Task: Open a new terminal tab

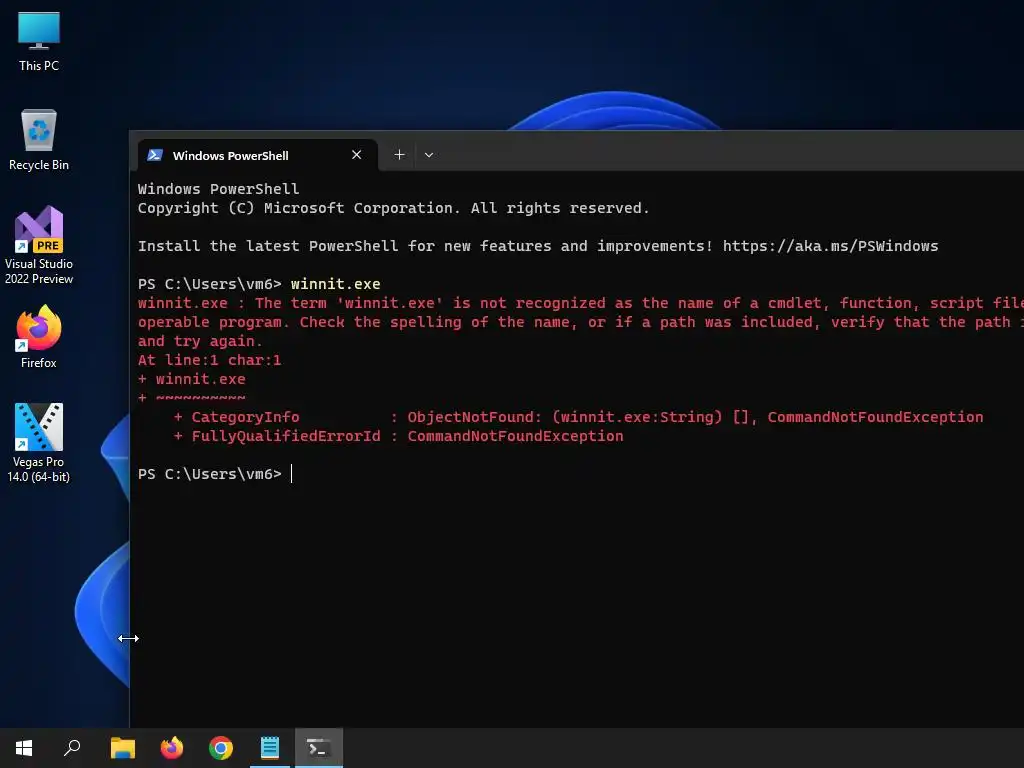Action: [399, 155]
